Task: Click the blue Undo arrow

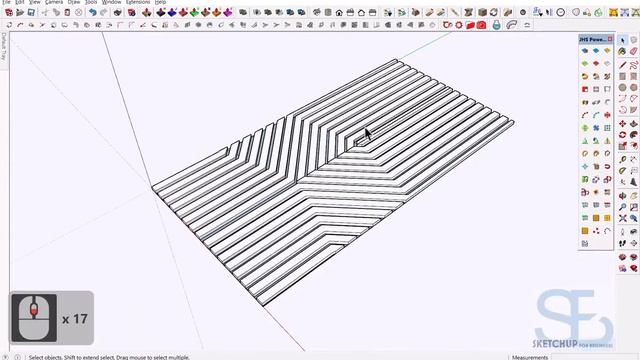Action: click(93, 13)
